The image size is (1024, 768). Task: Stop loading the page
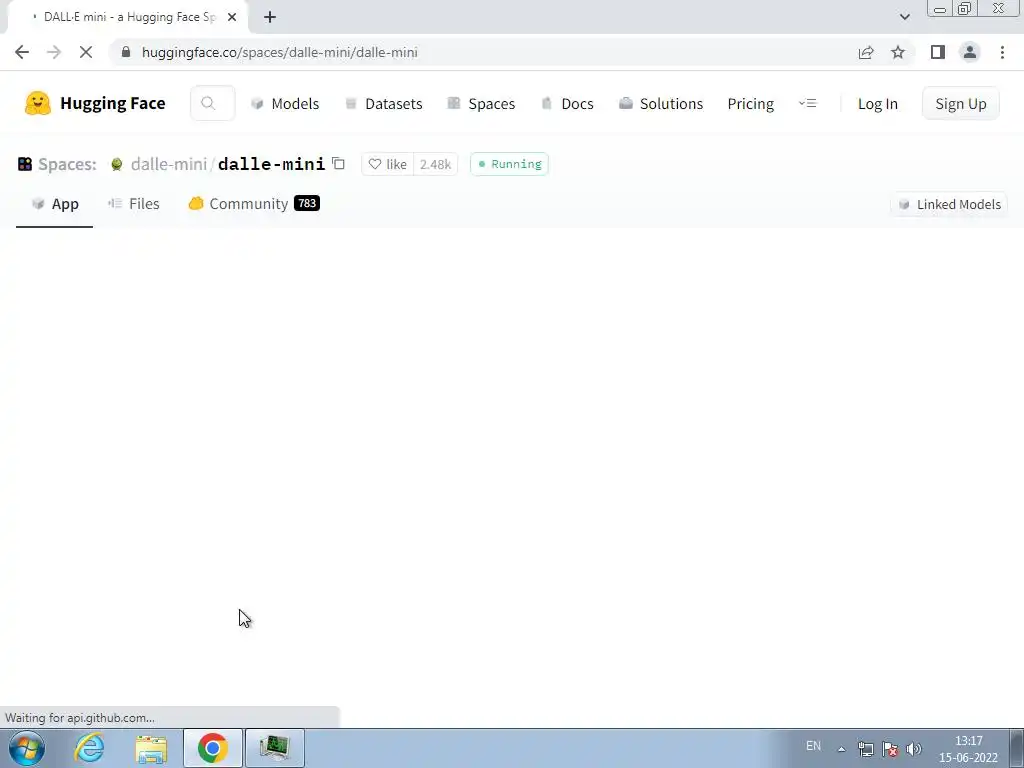click(x=86, y=52)
